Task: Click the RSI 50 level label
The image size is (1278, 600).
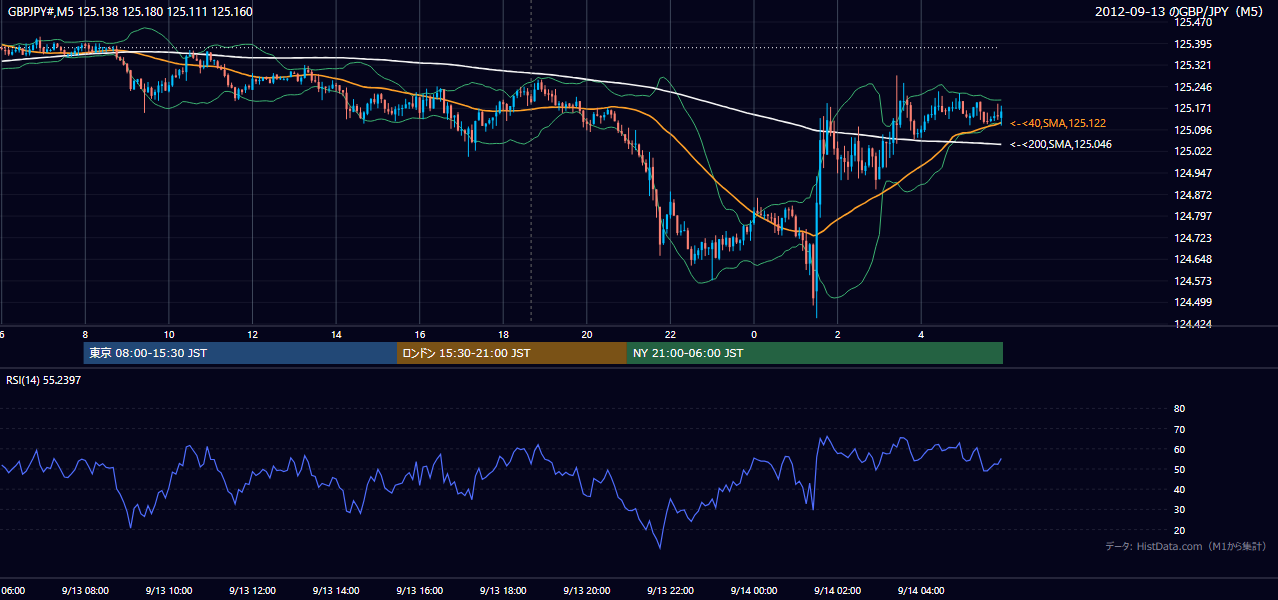Action: [x=1179, y=469]
